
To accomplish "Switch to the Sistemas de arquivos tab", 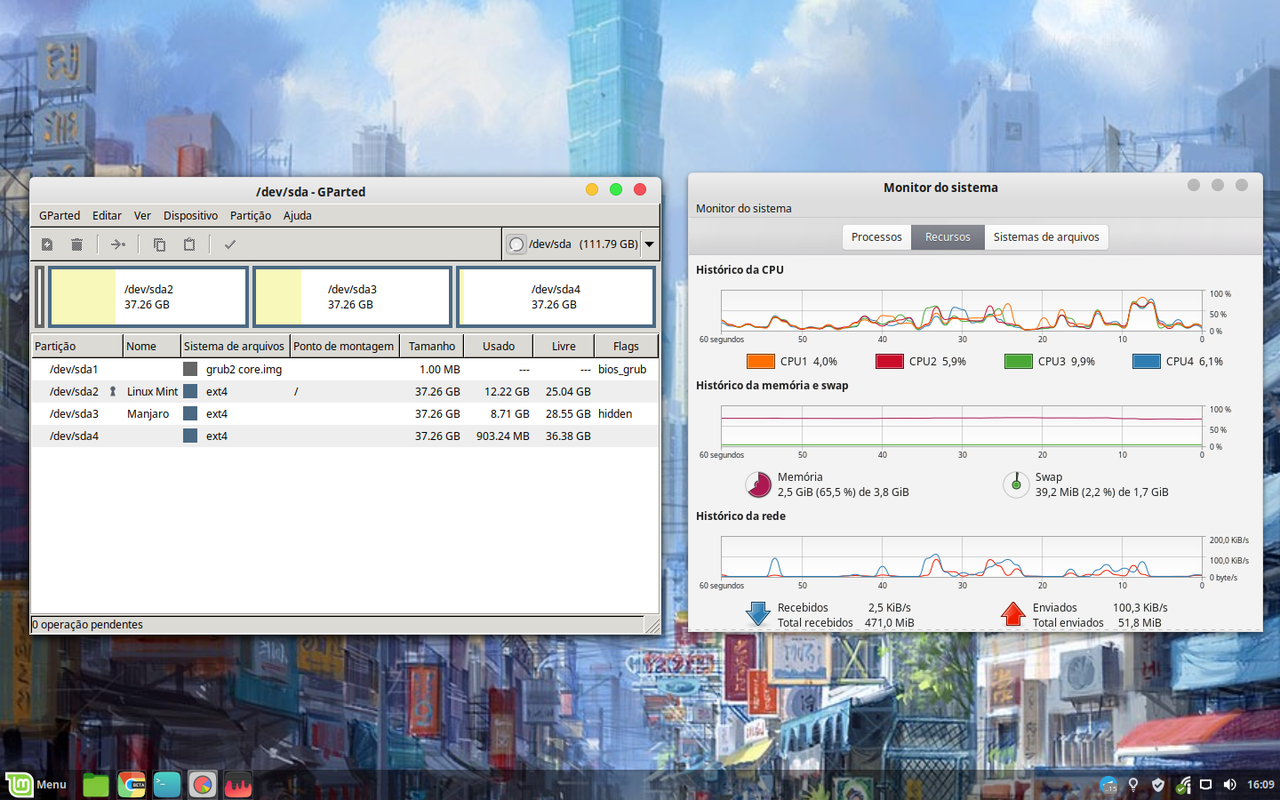I will click(x=1046, y=237).
